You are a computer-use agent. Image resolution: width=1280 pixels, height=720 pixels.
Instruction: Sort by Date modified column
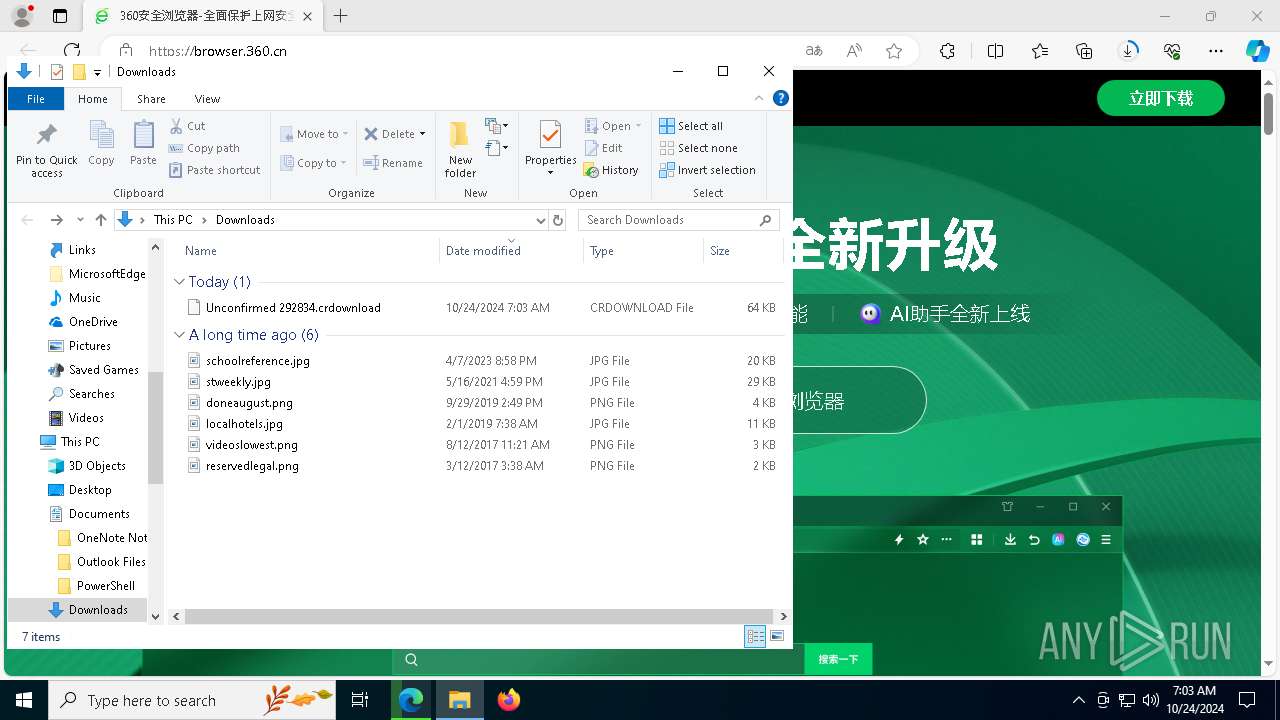coord(511,251)
